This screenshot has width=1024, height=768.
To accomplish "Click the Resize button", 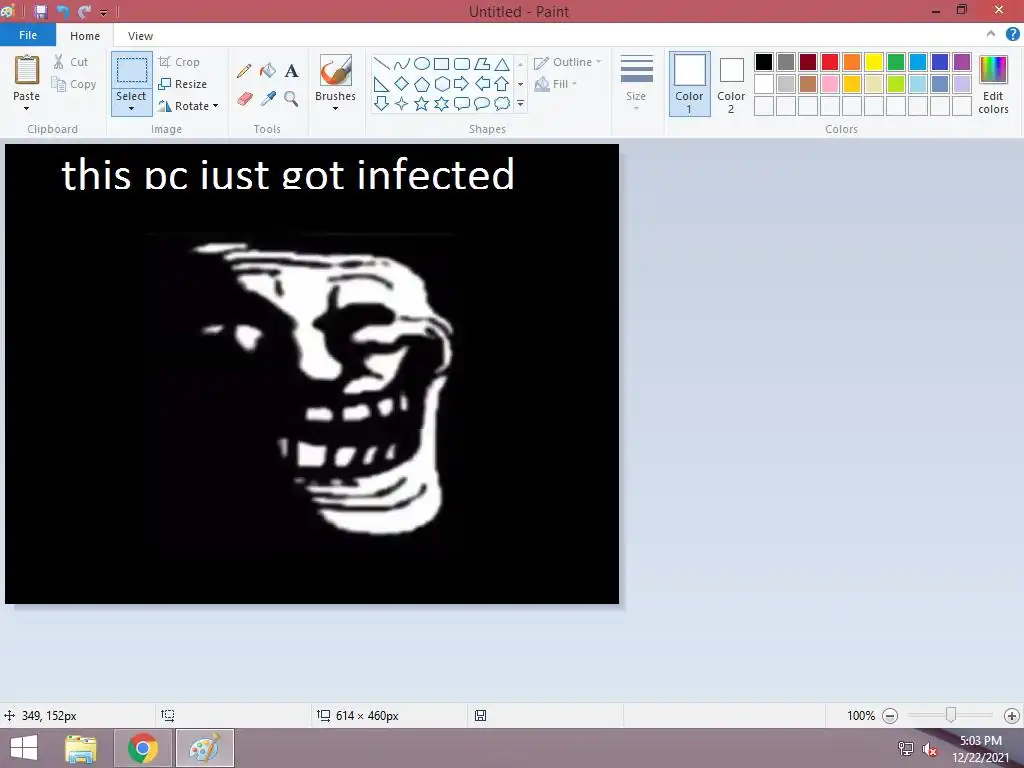I will click(183, 84).
